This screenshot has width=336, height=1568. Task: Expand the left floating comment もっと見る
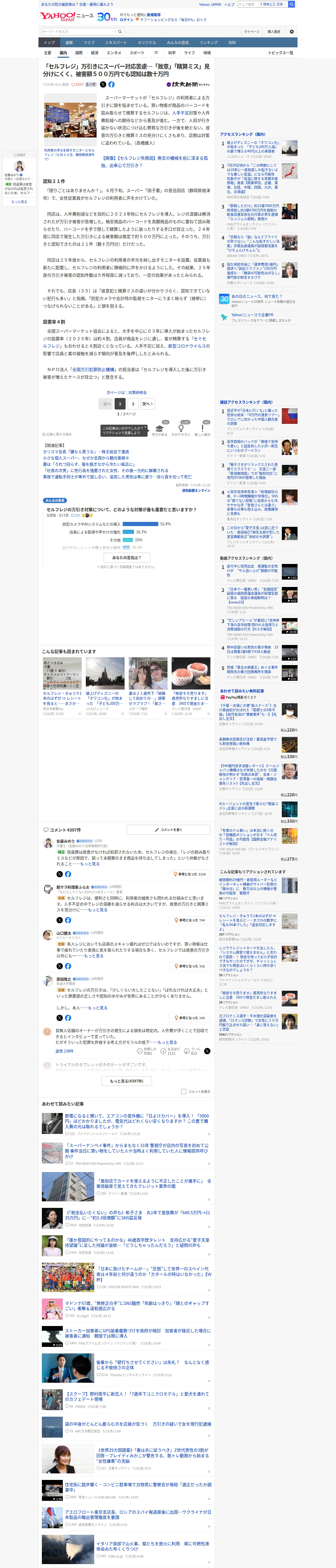20,201
